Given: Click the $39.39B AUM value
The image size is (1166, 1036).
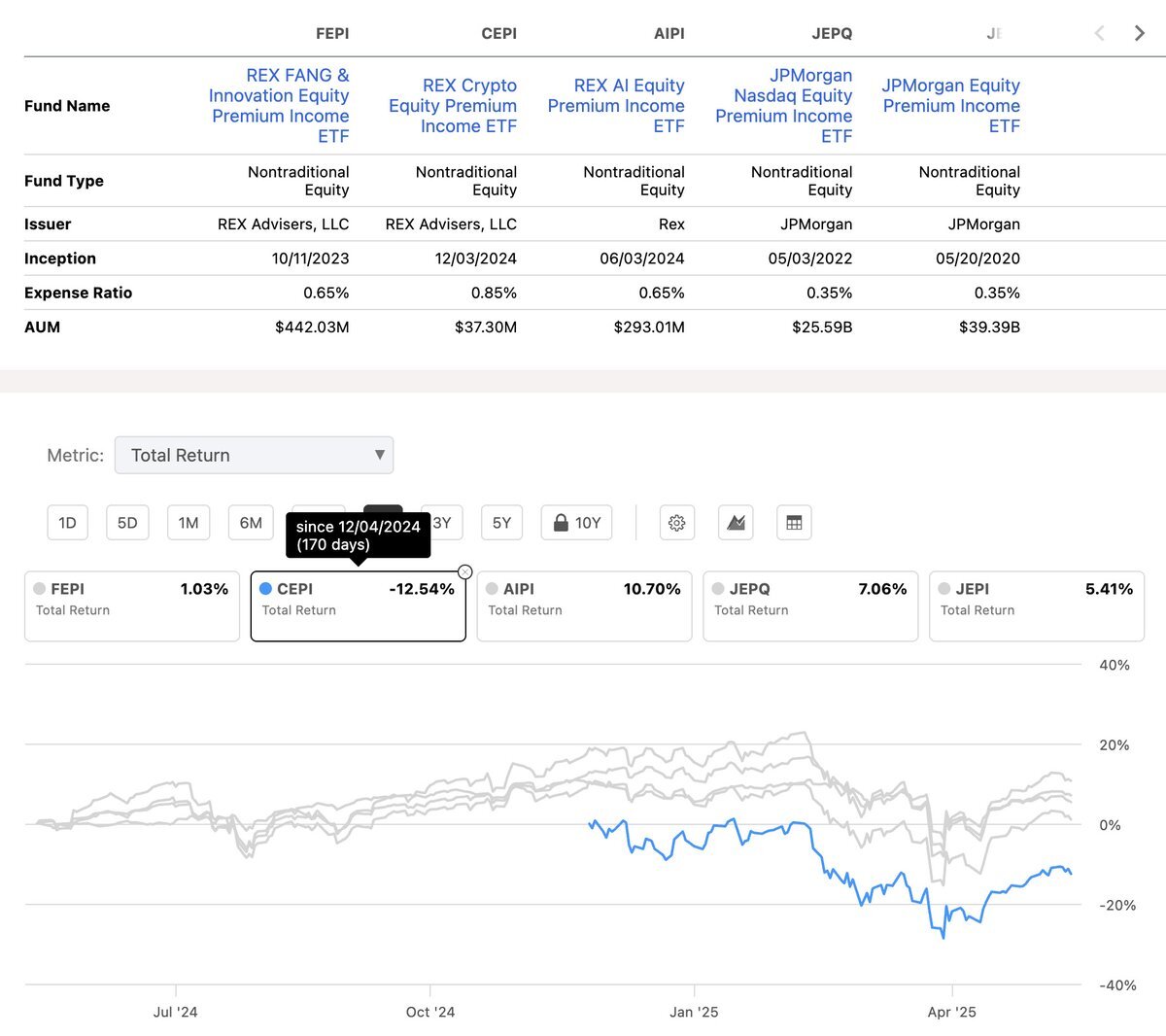Looking at the screenshot, I should 990,328.
